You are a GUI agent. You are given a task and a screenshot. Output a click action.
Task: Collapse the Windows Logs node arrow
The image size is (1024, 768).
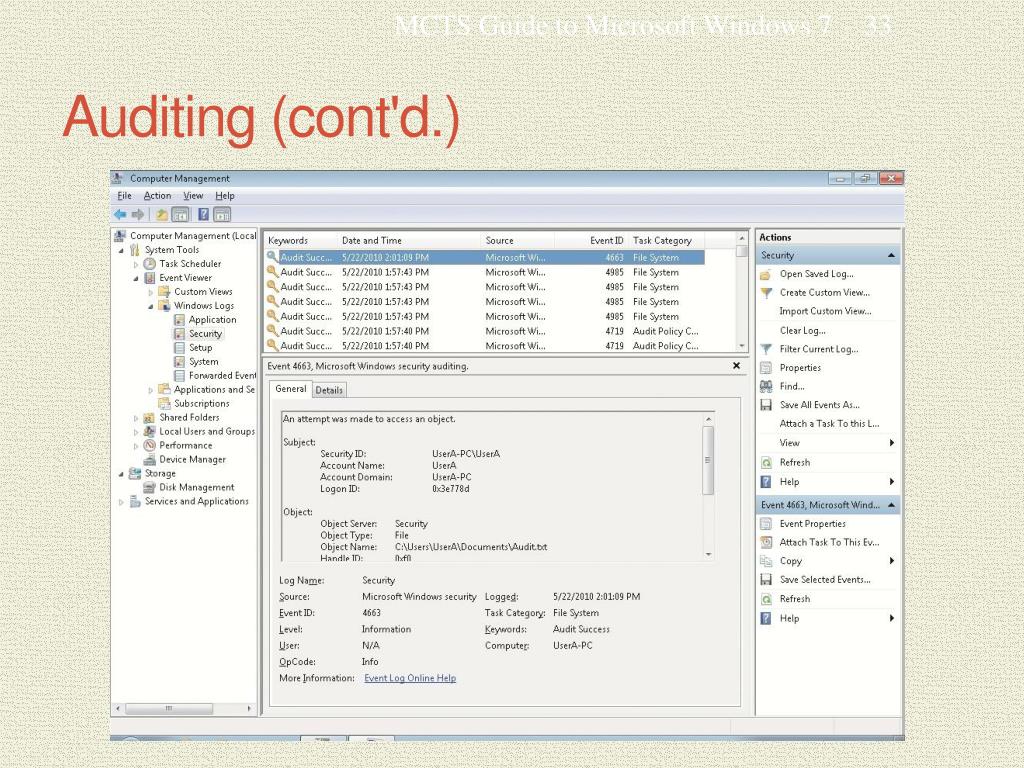(151, 306)
